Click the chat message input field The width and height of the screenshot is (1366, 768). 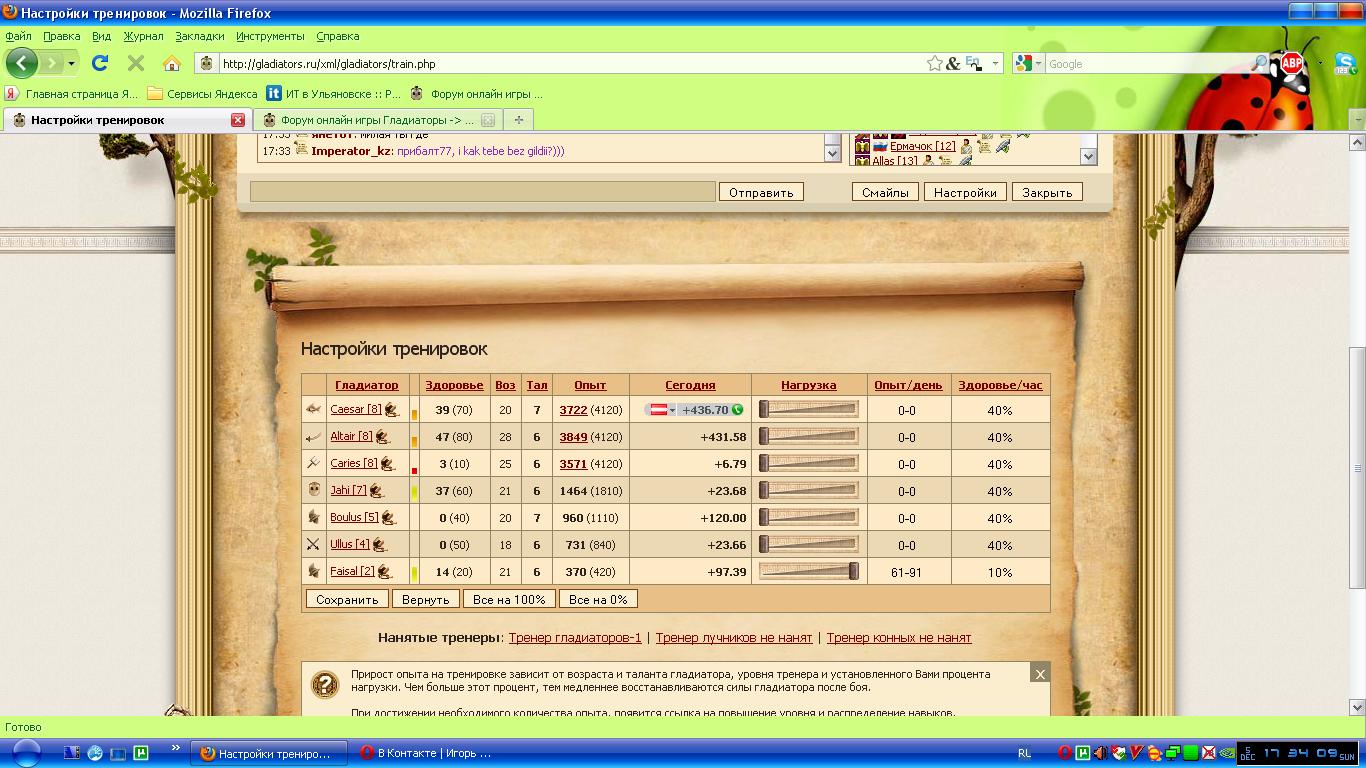click(482, 192)
